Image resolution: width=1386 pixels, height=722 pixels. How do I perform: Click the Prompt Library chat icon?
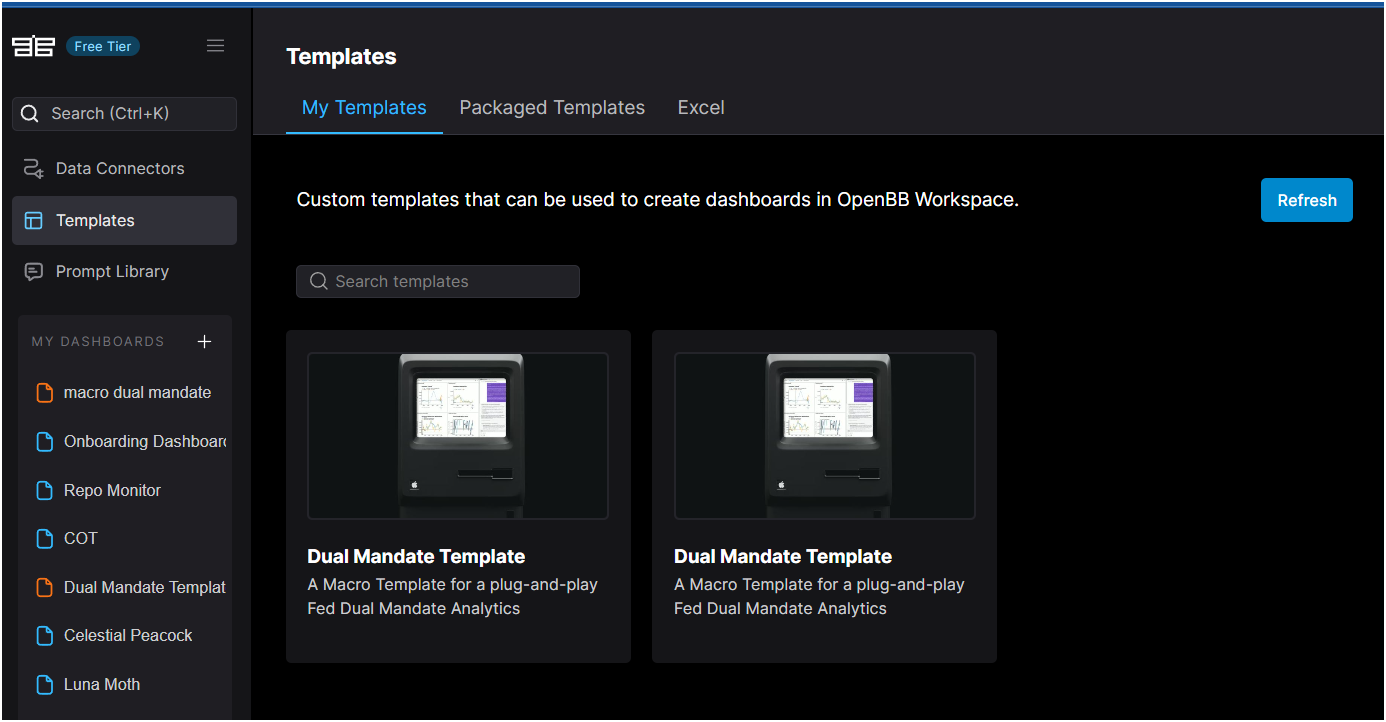pos(34,272)
